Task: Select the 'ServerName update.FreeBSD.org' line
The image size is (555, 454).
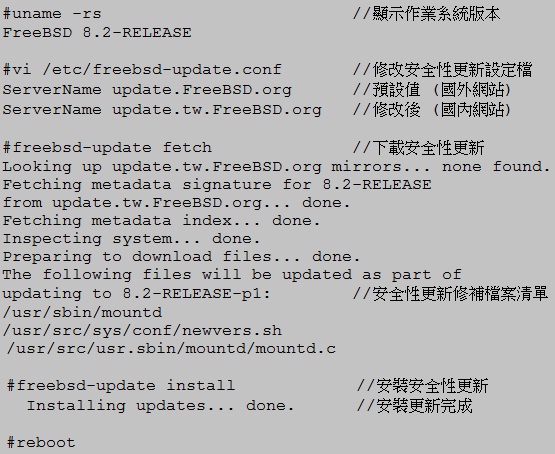Action: point(147,90)
